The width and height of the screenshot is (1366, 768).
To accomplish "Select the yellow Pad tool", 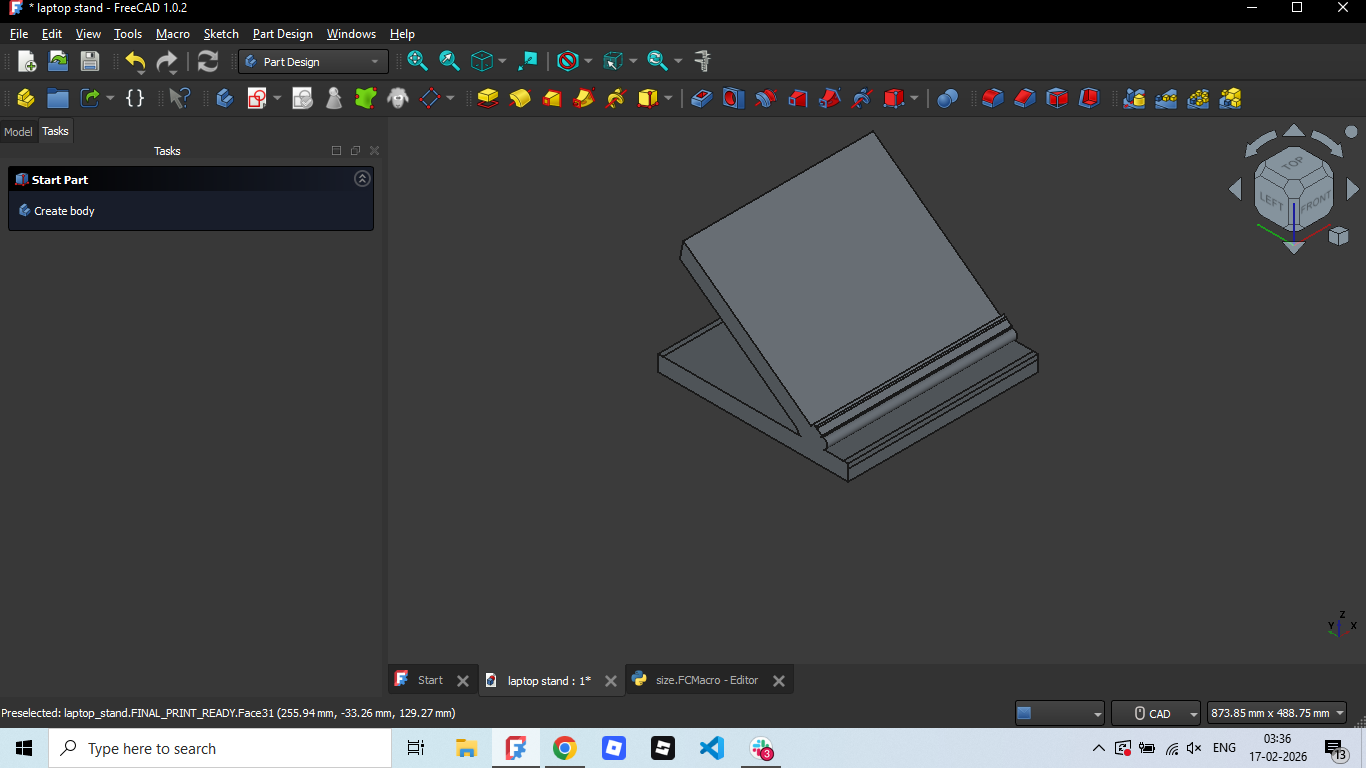I will point(488,98).
